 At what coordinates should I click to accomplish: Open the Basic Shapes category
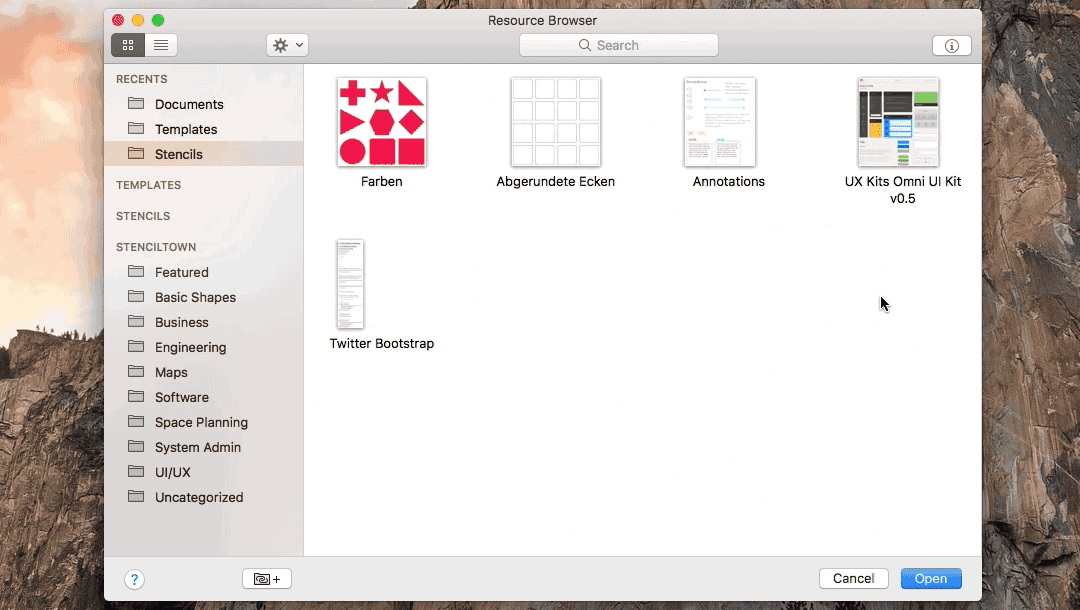click(204, 297)
